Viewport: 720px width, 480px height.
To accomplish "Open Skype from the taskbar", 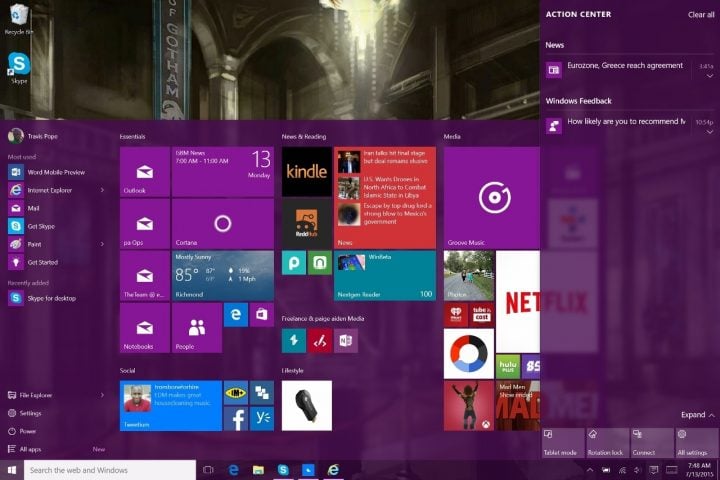I will click(283, 470).
